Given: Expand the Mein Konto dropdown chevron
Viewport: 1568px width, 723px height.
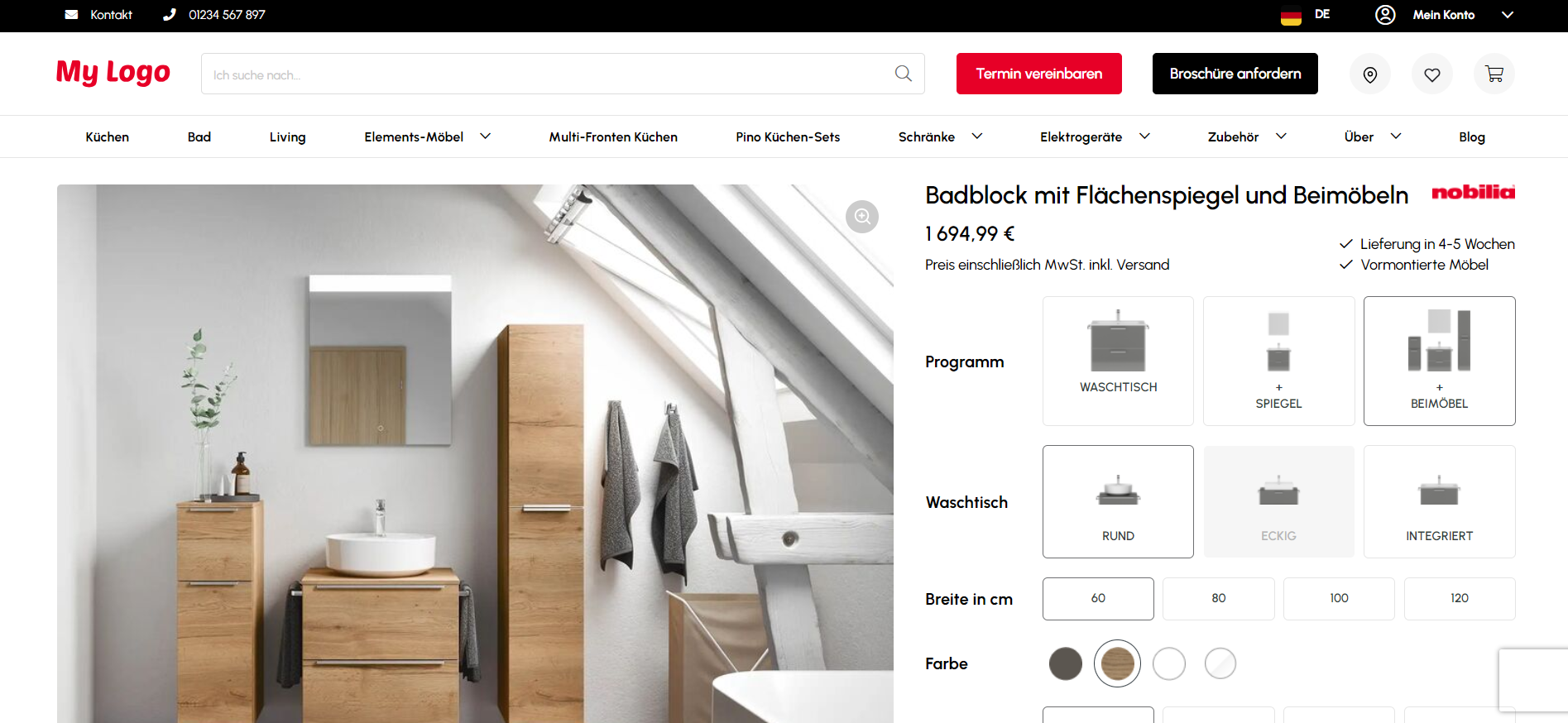Looking at the screenshot, I should click(x=1508, y=15).
